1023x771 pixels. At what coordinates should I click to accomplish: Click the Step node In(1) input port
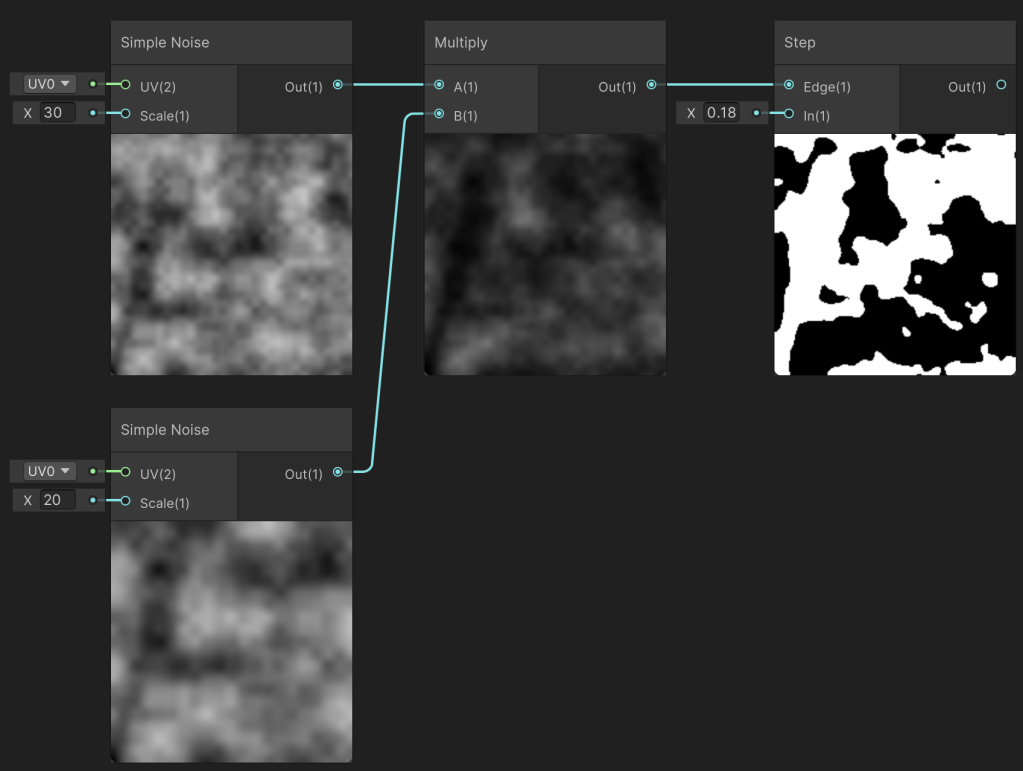coord(789,114)
